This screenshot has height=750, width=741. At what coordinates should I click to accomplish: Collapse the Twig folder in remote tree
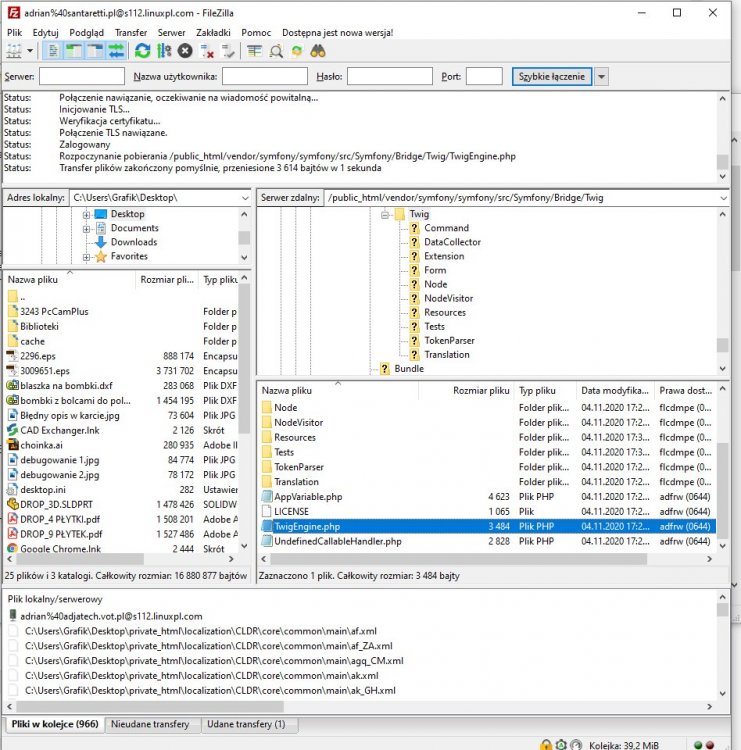tap(385, 215)
